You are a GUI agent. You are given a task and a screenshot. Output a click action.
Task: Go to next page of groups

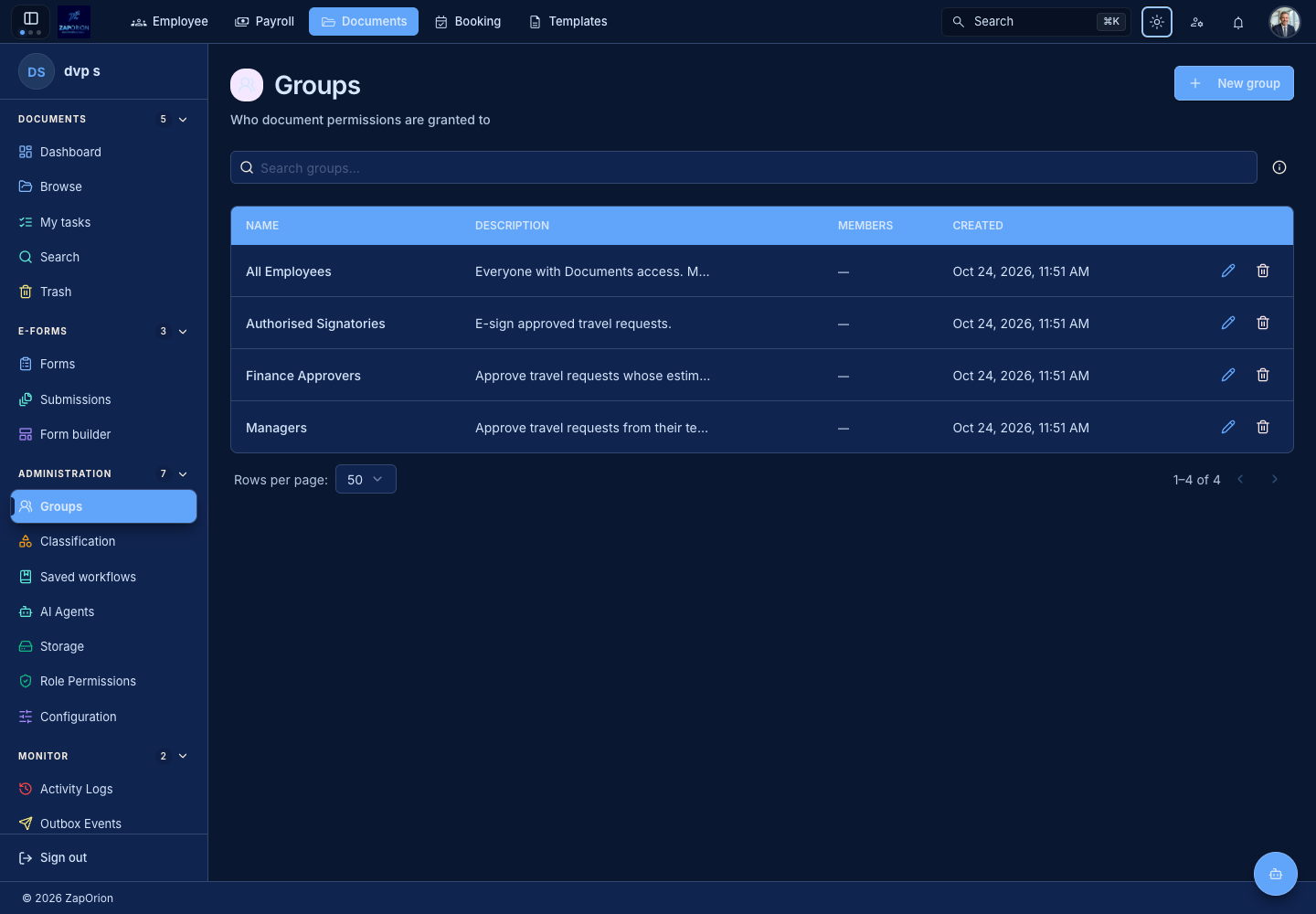[x=1275, y=479]
